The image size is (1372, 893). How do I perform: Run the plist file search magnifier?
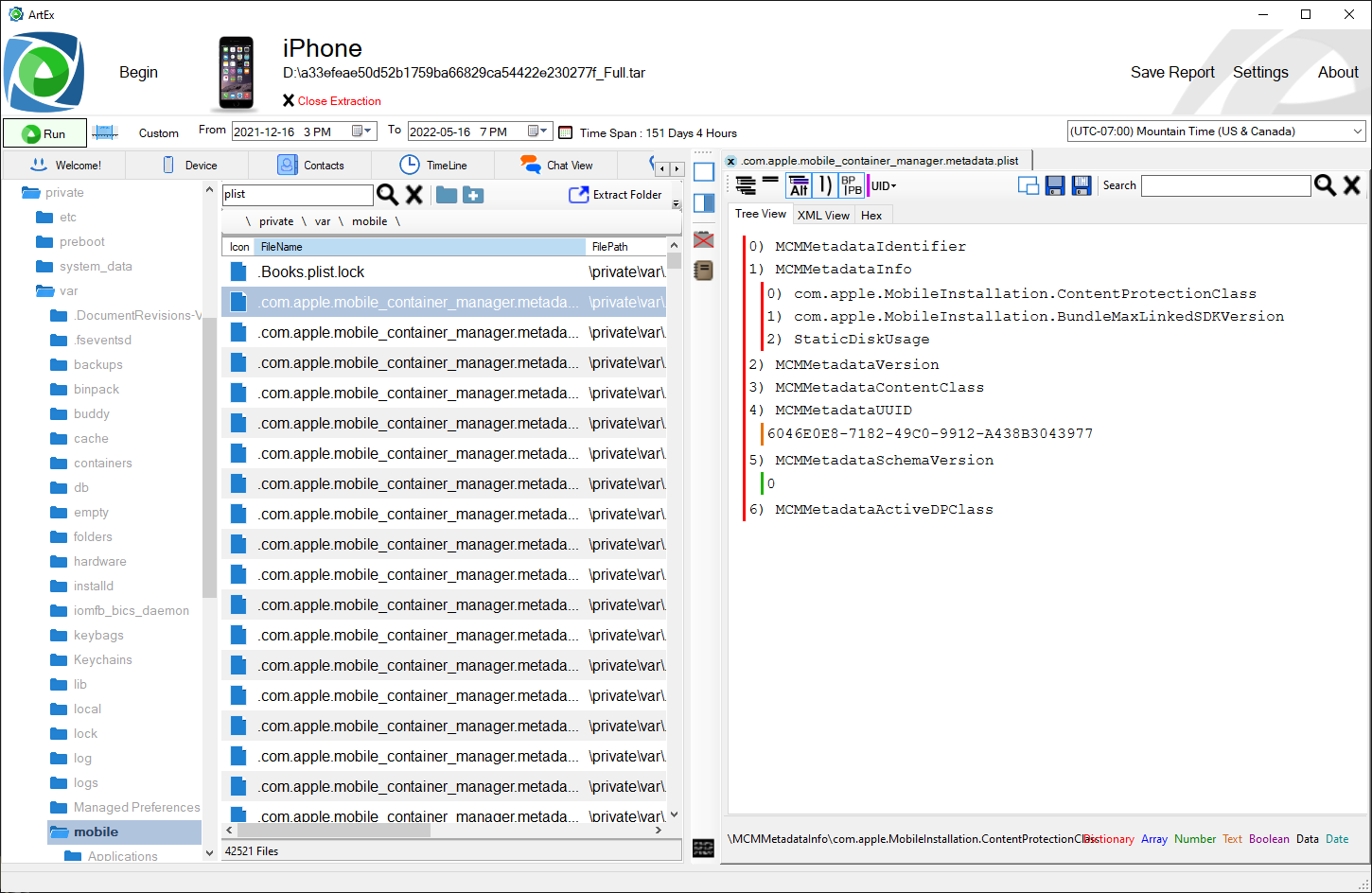[x=388, y=195]
